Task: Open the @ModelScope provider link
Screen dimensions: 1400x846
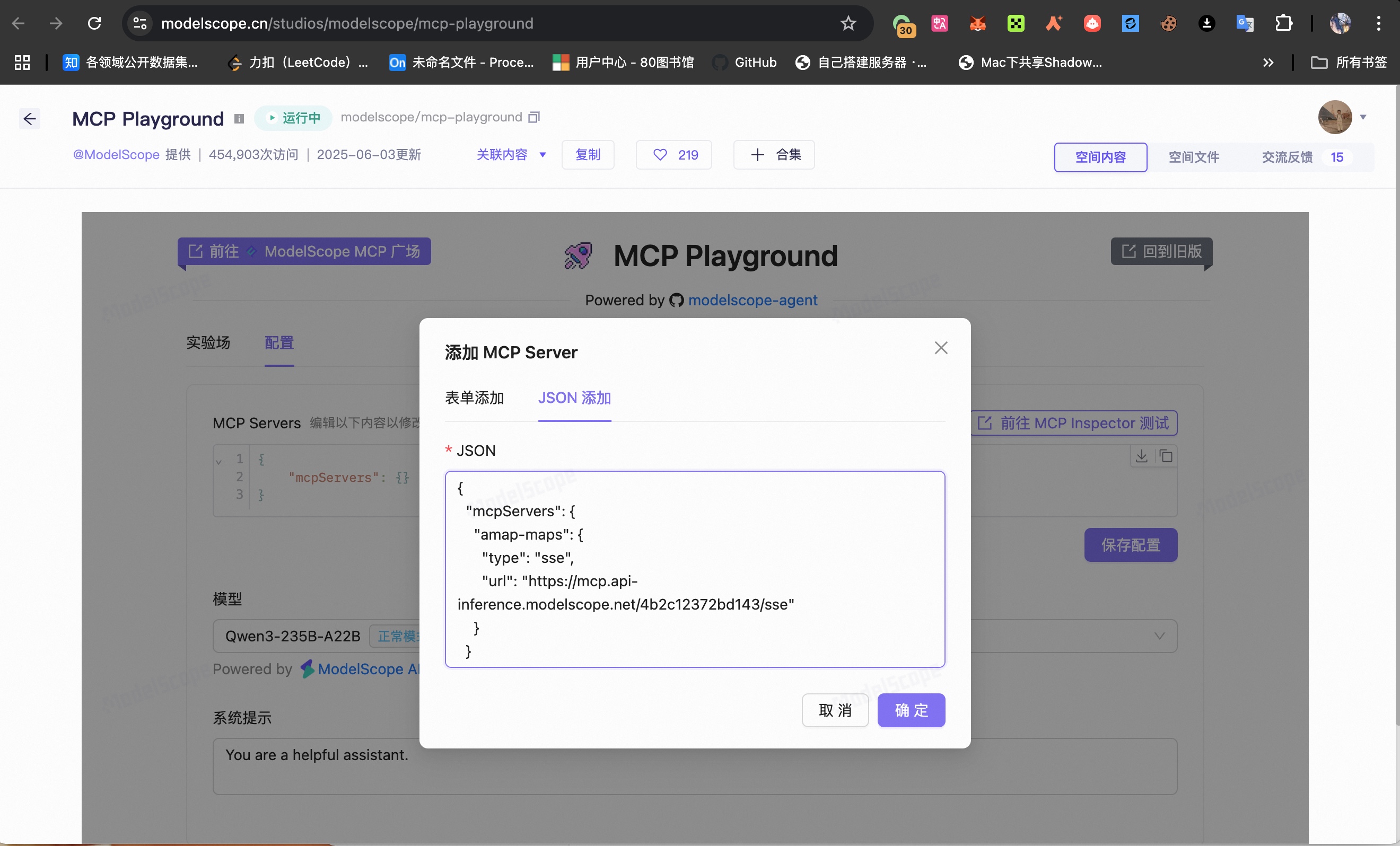Action: [x=116, y=154]
